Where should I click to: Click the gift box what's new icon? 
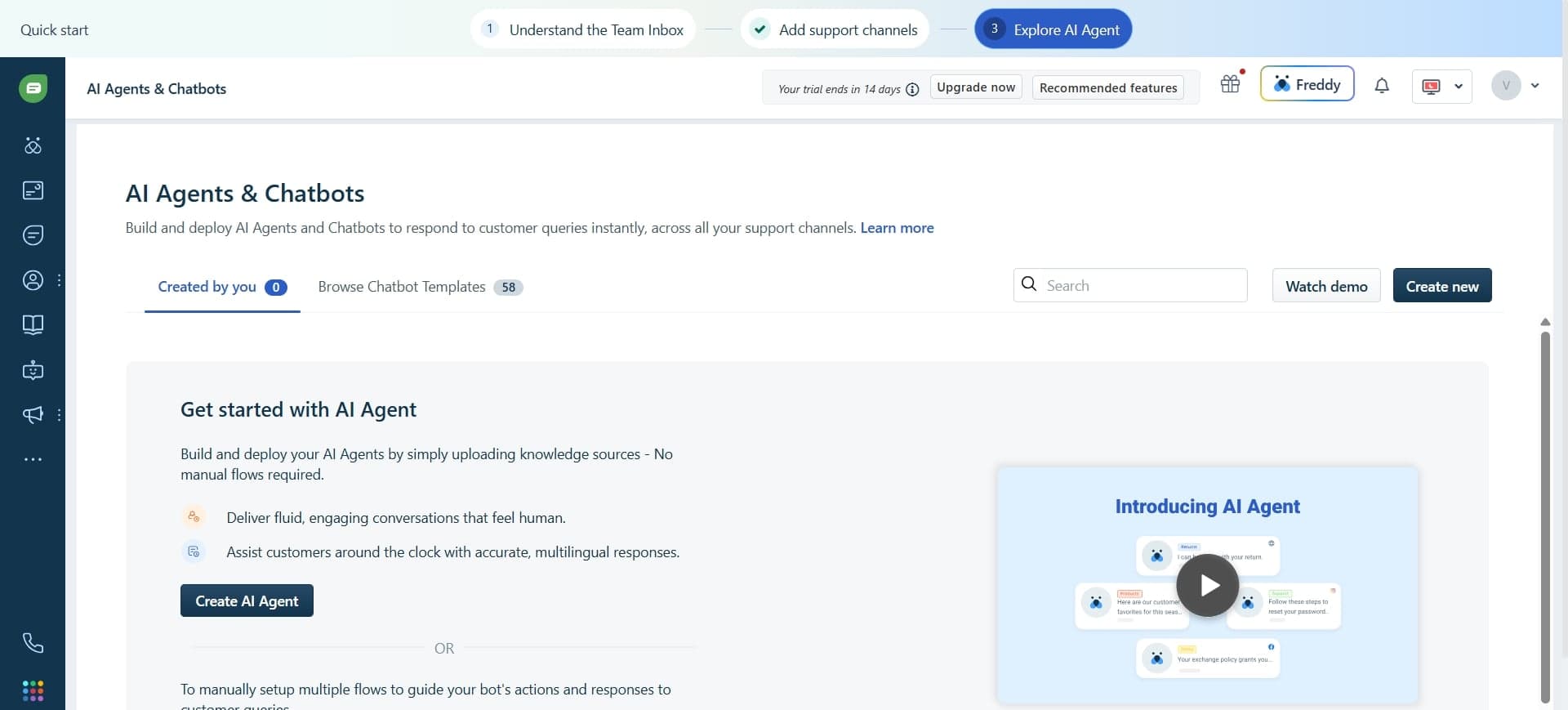[1231, 84]
